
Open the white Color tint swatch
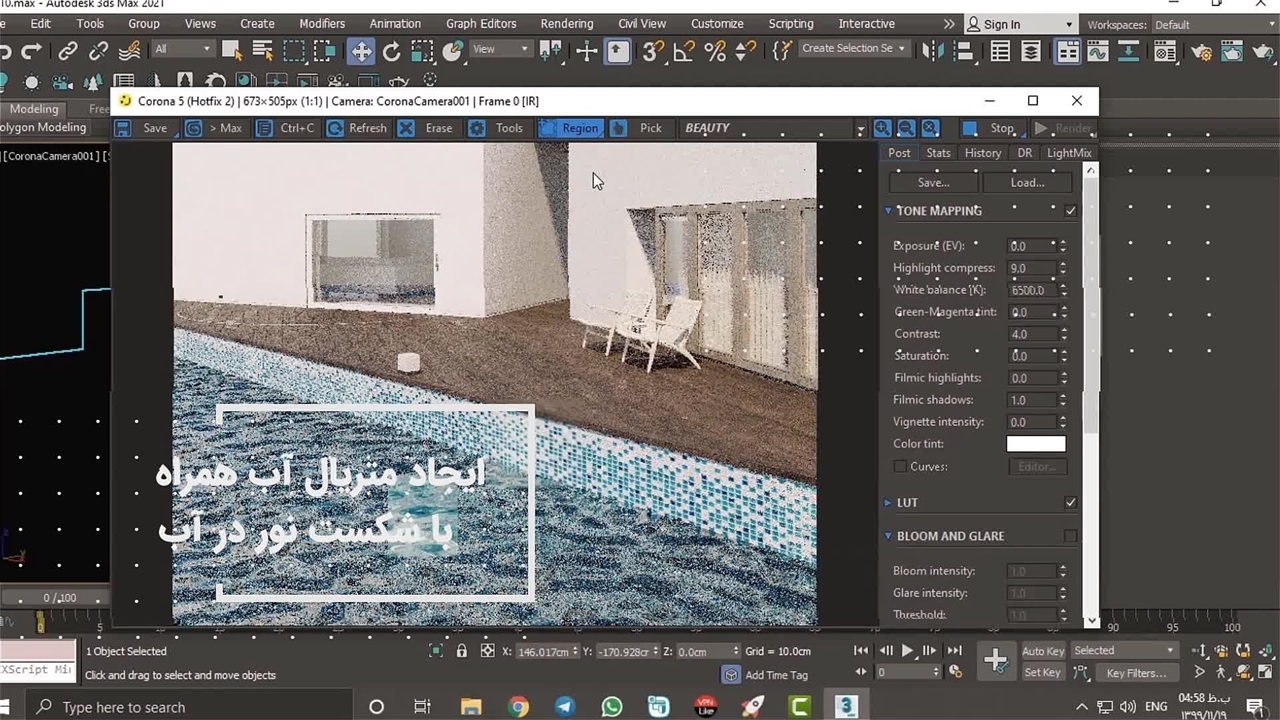[1035, 444]
